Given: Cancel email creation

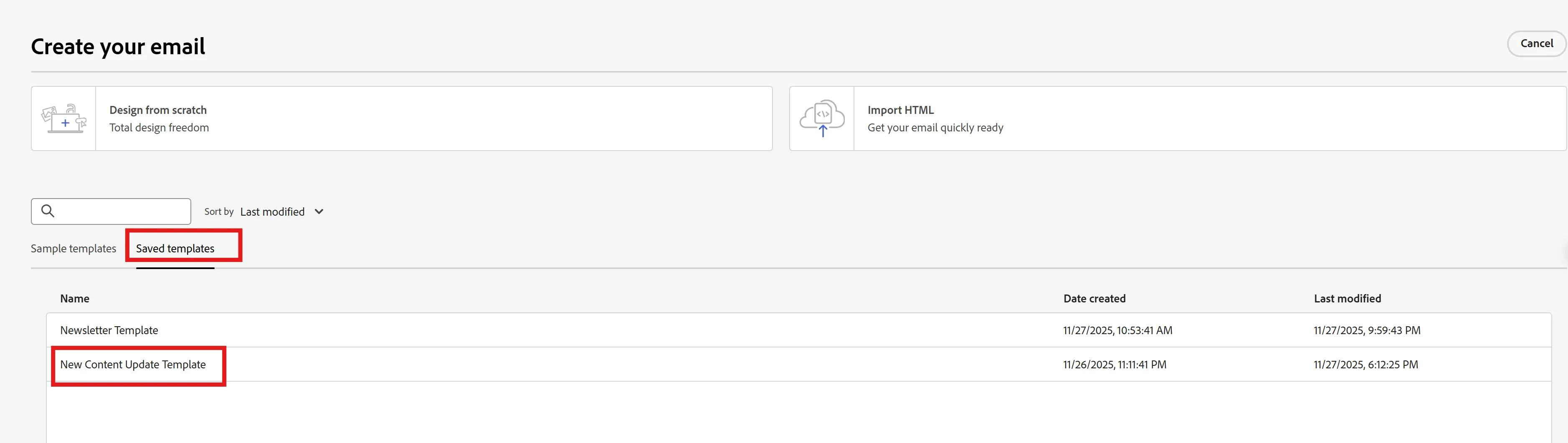Looking at the screenshot, I should tap(1536, 44).
